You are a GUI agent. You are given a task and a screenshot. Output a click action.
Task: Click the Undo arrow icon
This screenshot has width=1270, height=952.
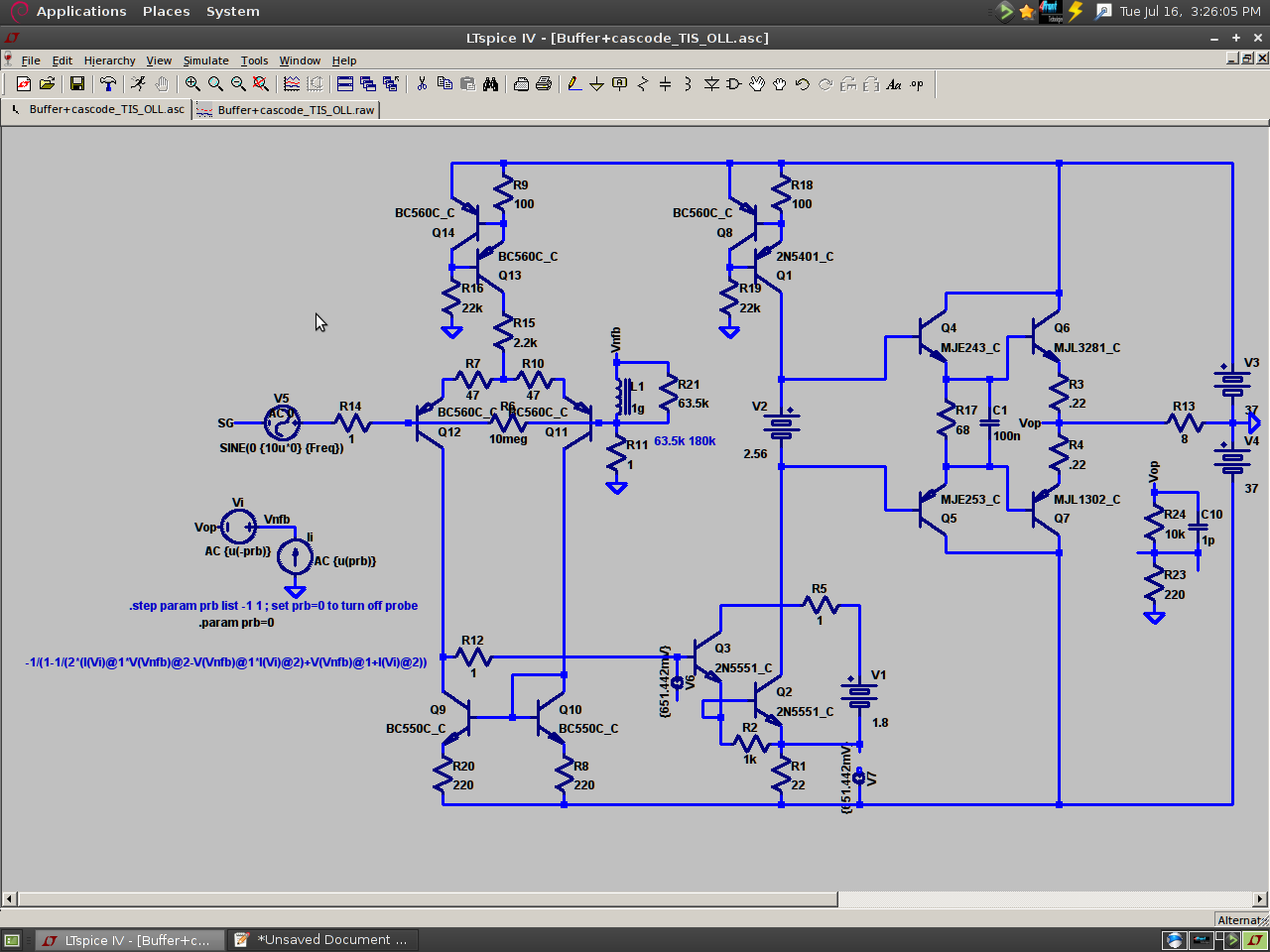pyautogui.click(x=803, y=84)
